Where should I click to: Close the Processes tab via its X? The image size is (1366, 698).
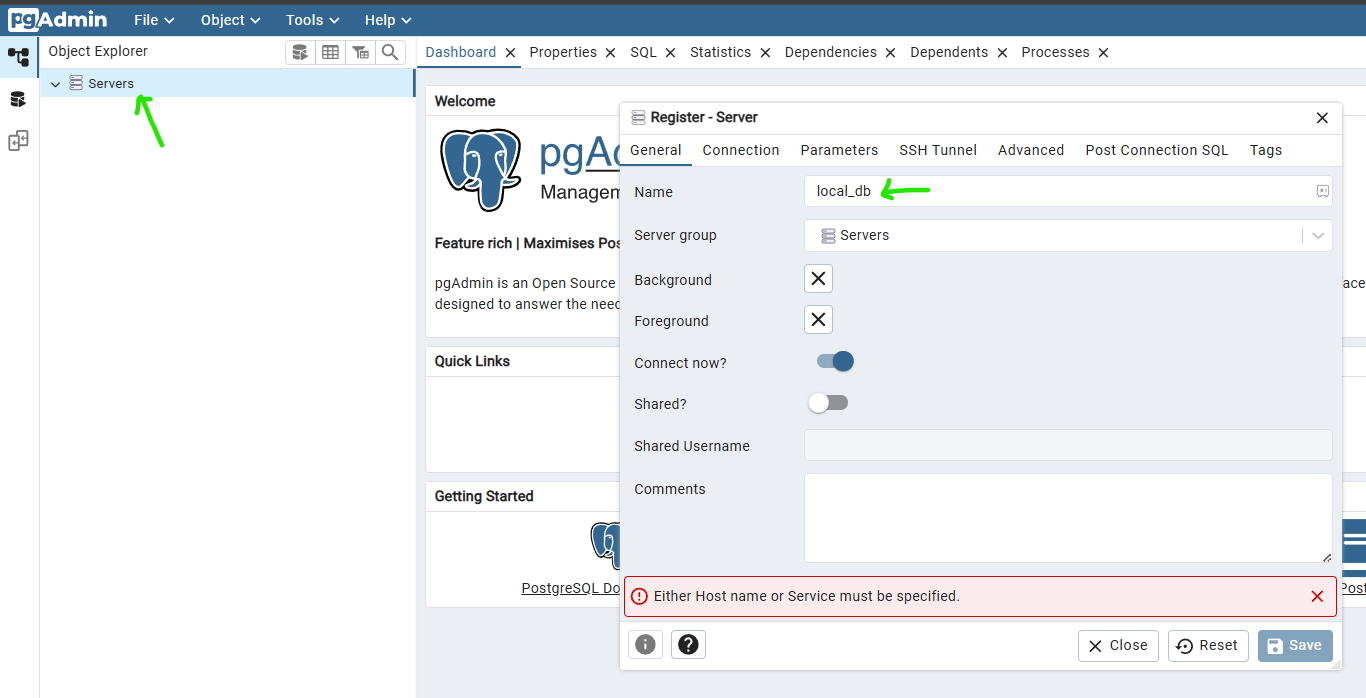pyautogui.click(x=1103, y=53)
